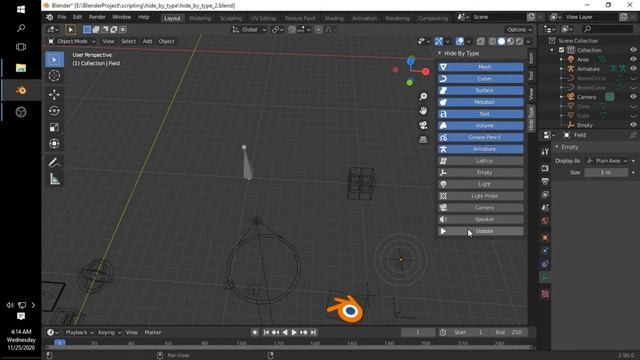Collapse the Empty properties panel
The width and height of the screenshot is (640, 360).
coord(557,147)
